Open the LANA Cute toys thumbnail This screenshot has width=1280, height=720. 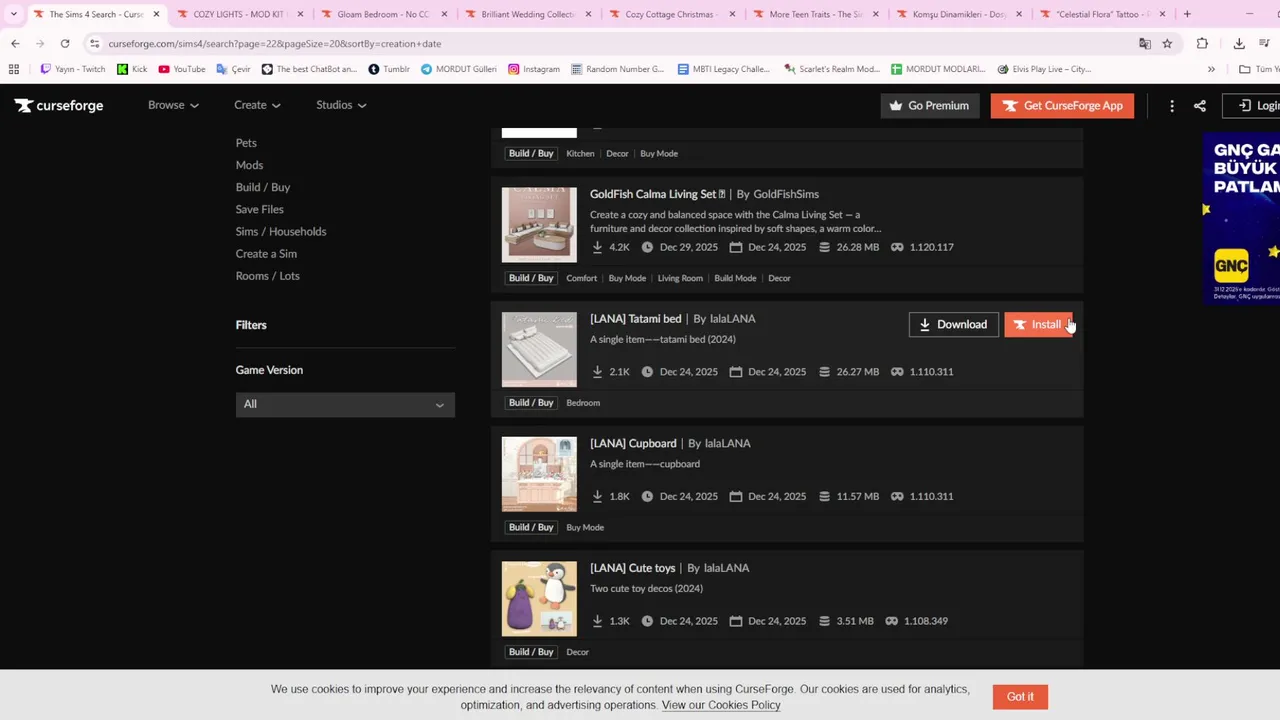[539, 599]
